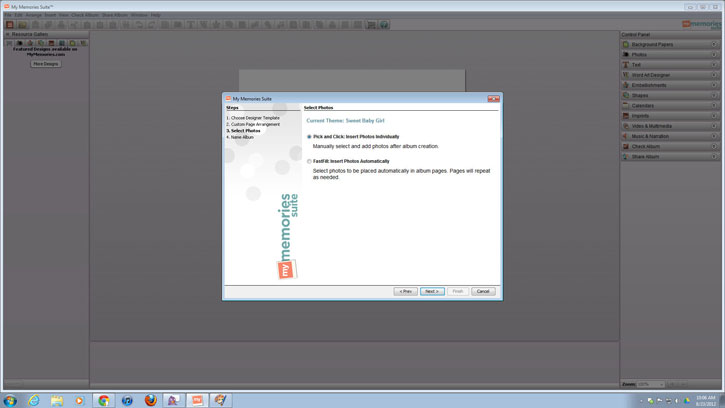
Task: Expand the Imprints section
Action: click(x=670, y=116)
